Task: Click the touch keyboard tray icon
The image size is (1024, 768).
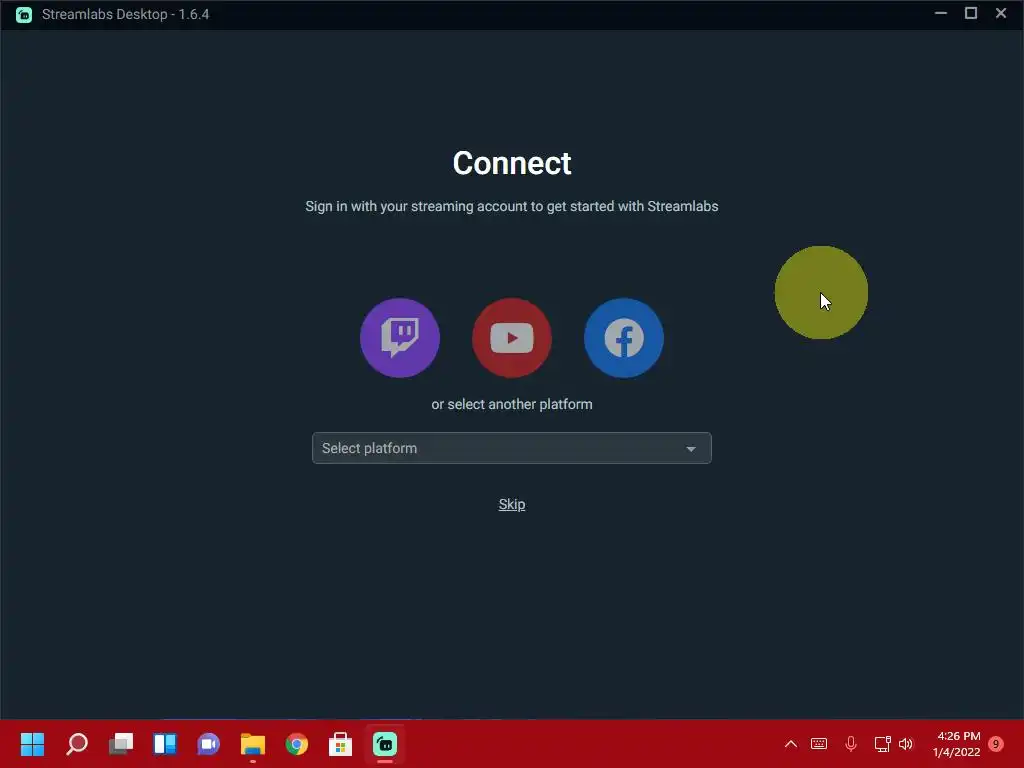Action: pos(819,744)
